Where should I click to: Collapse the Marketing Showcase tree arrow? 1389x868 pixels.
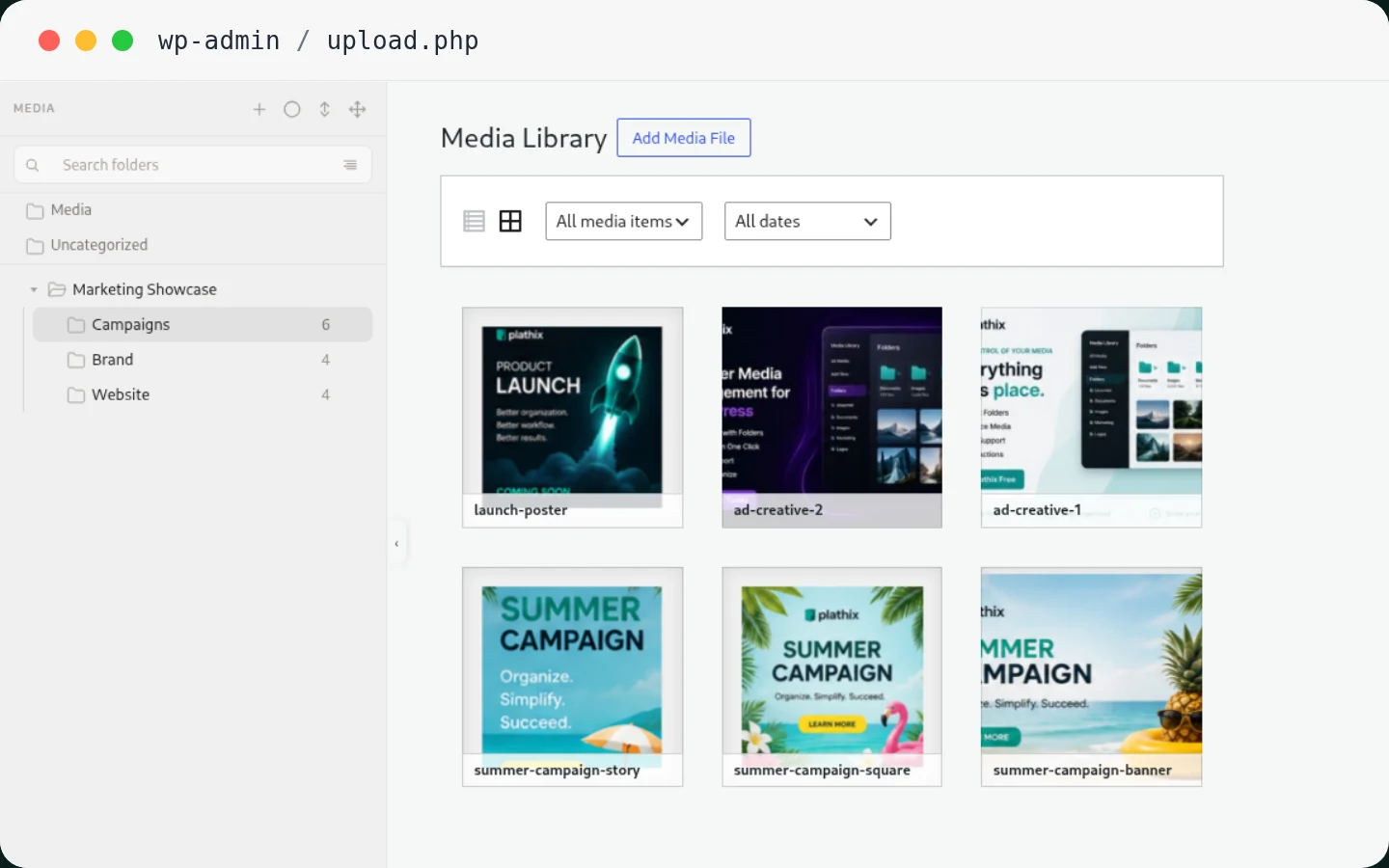click(34, 289)
